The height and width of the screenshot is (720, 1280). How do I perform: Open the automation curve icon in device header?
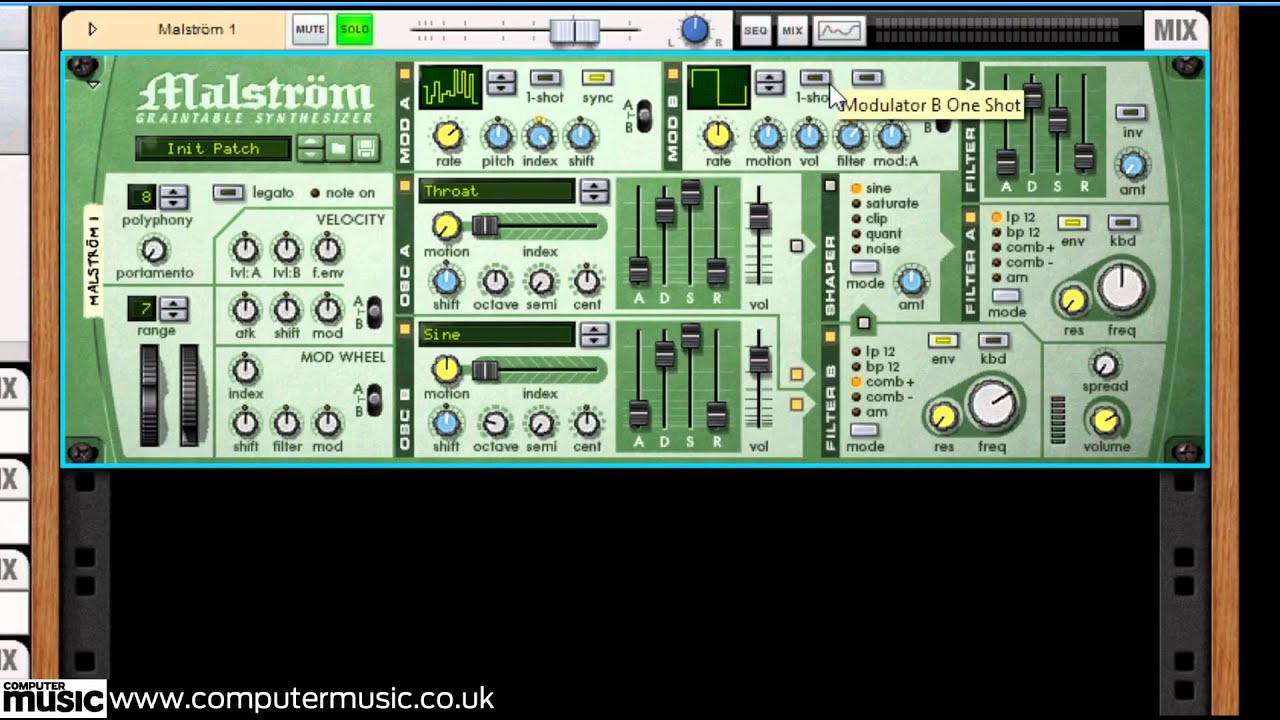[839, 30]
